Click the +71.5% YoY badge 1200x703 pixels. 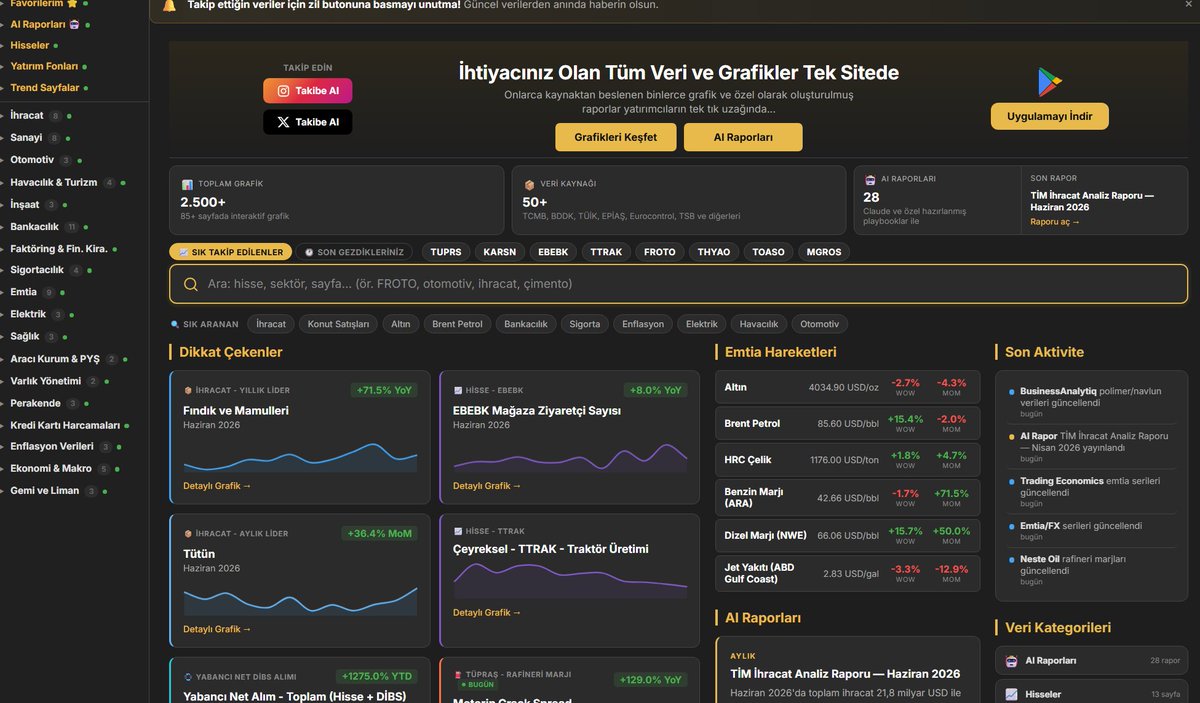pyautogui.click(x=384, y=390)
